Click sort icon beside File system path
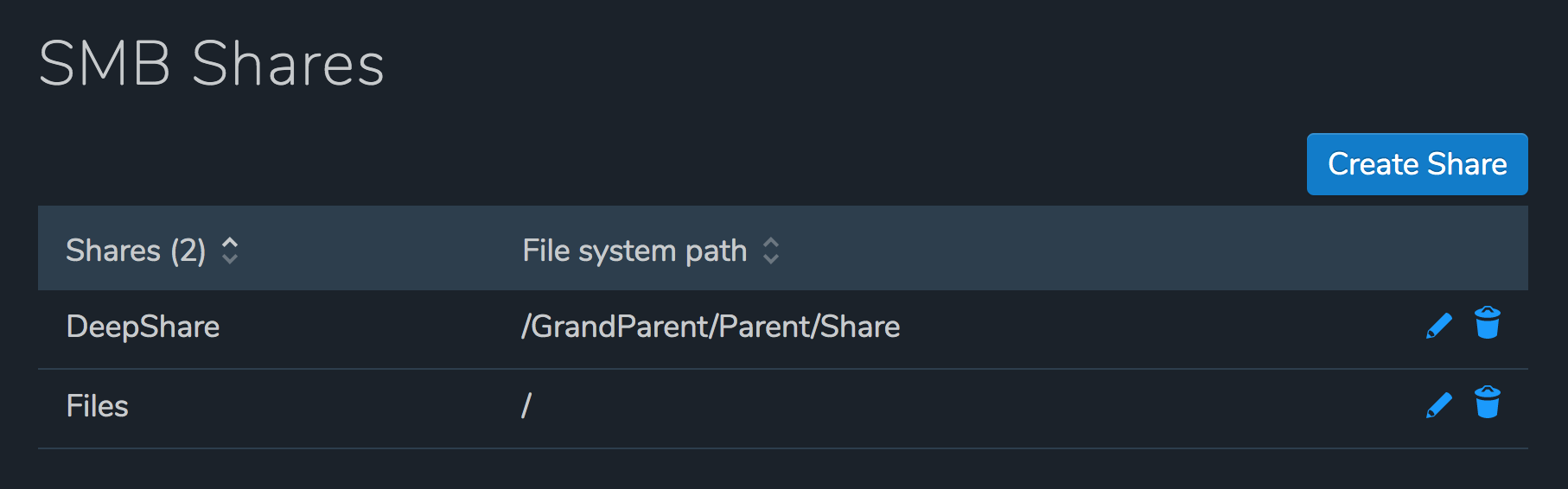The width and height of the screenshot is (1568, 489). [771, 251]
